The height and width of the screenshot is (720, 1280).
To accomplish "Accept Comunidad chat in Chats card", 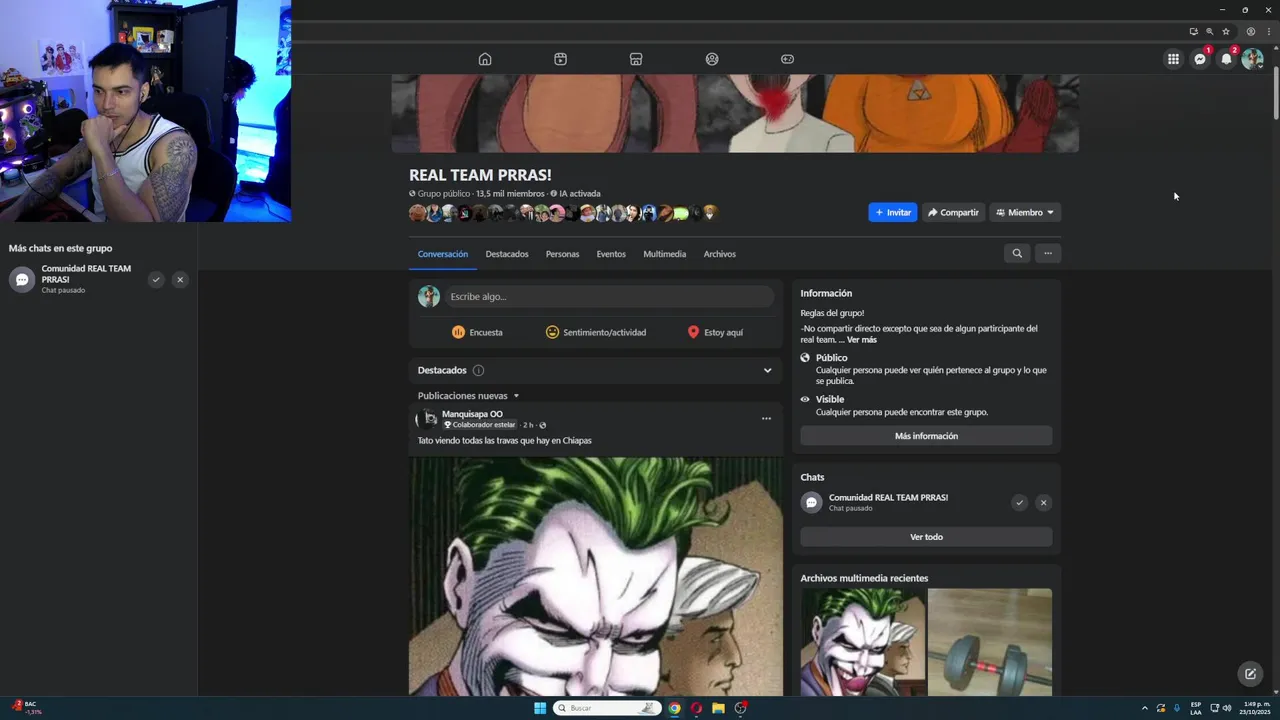I will click(x=1019, y=503).
